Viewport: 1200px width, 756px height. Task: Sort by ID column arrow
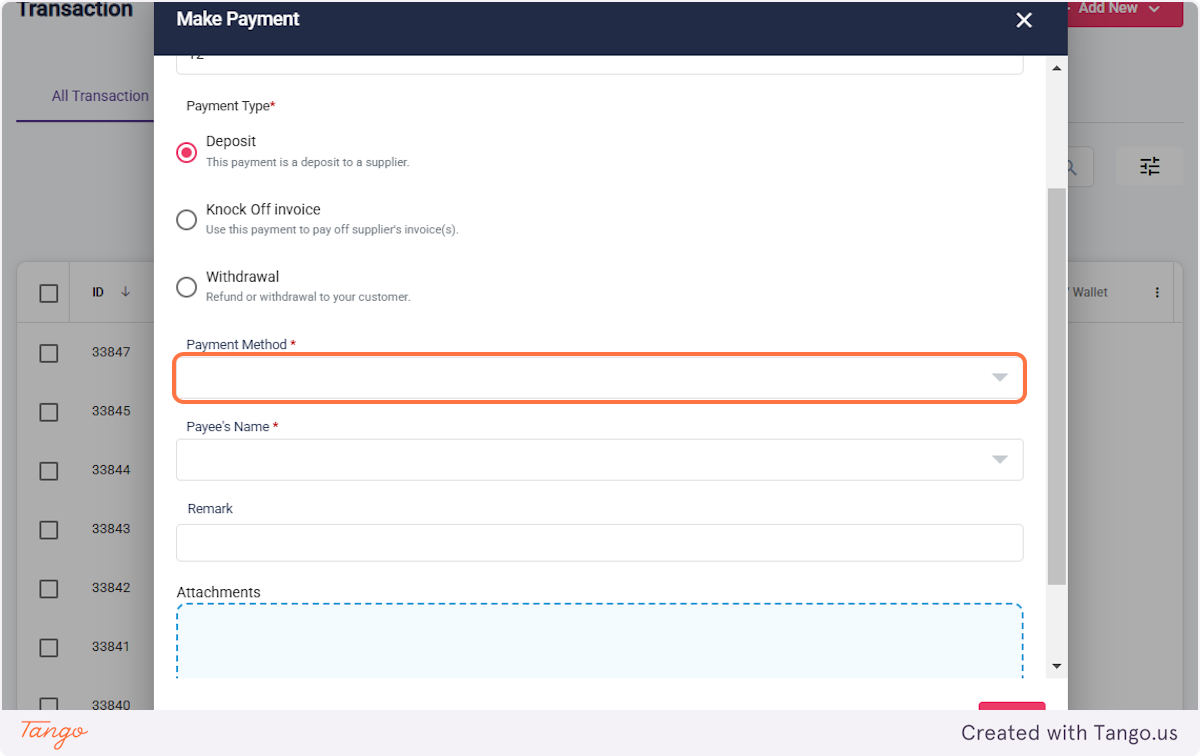click(125, 292)
